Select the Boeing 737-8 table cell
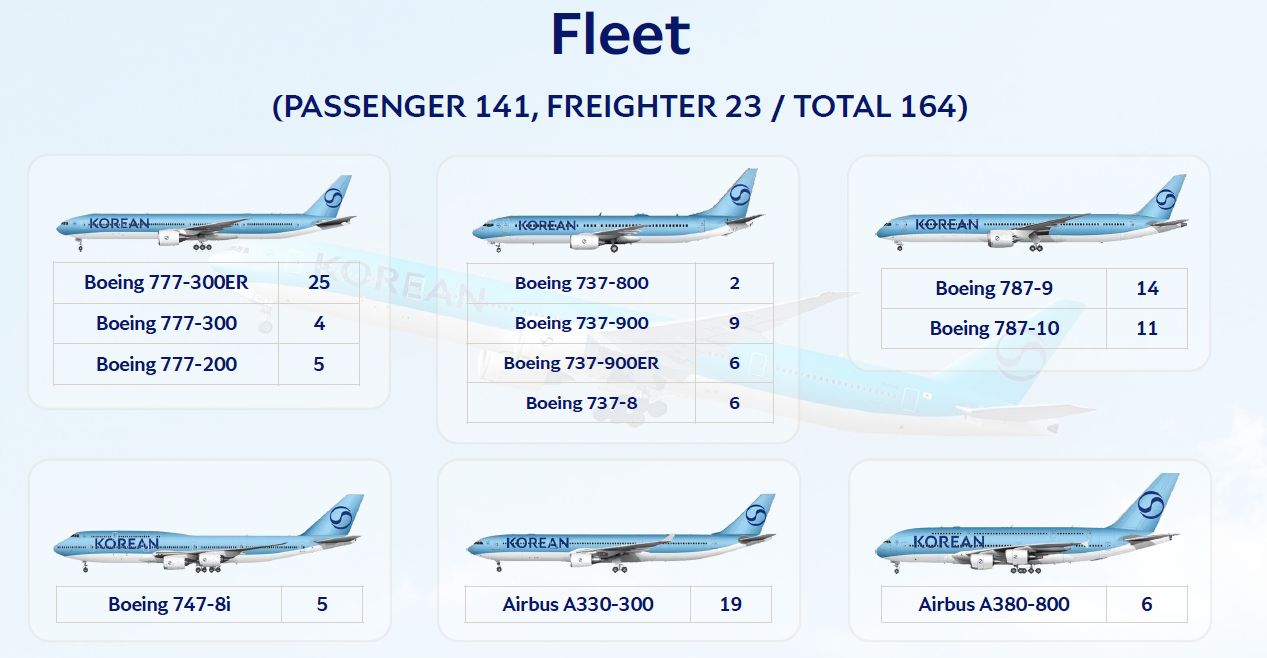This screenshot has width=1267, height=658. click(x=581, y=404)
